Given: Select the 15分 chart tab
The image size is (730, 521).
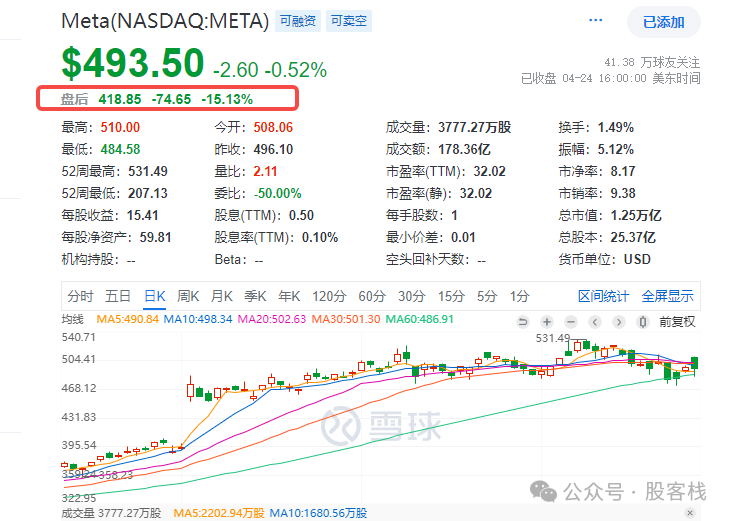Looking at the screenshot, I should pos(451,296).
